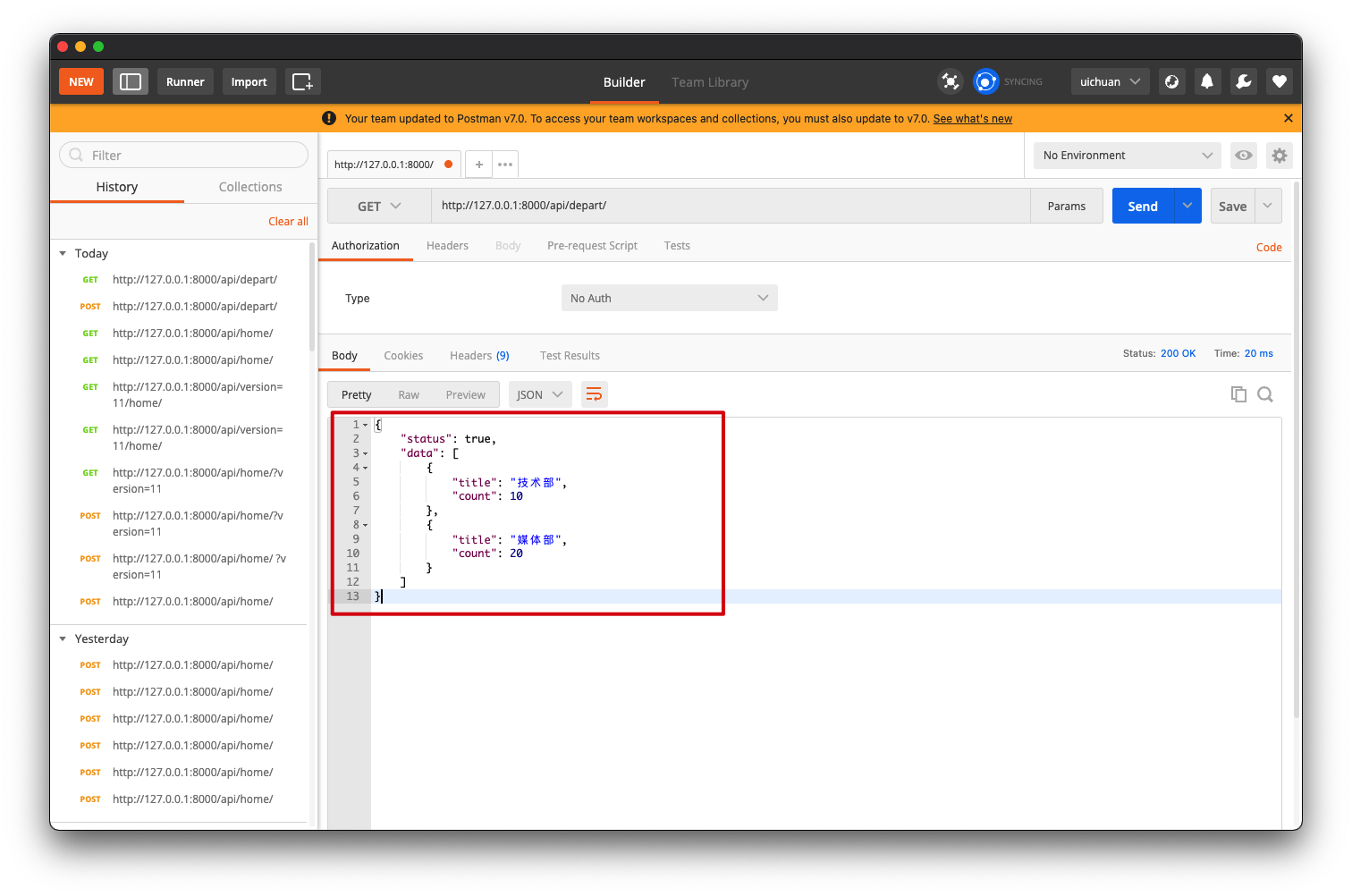Fold the JSON object at line 4
This screenshot has width=1352, height=896.
pyautogui.click(x=366, y=468)
